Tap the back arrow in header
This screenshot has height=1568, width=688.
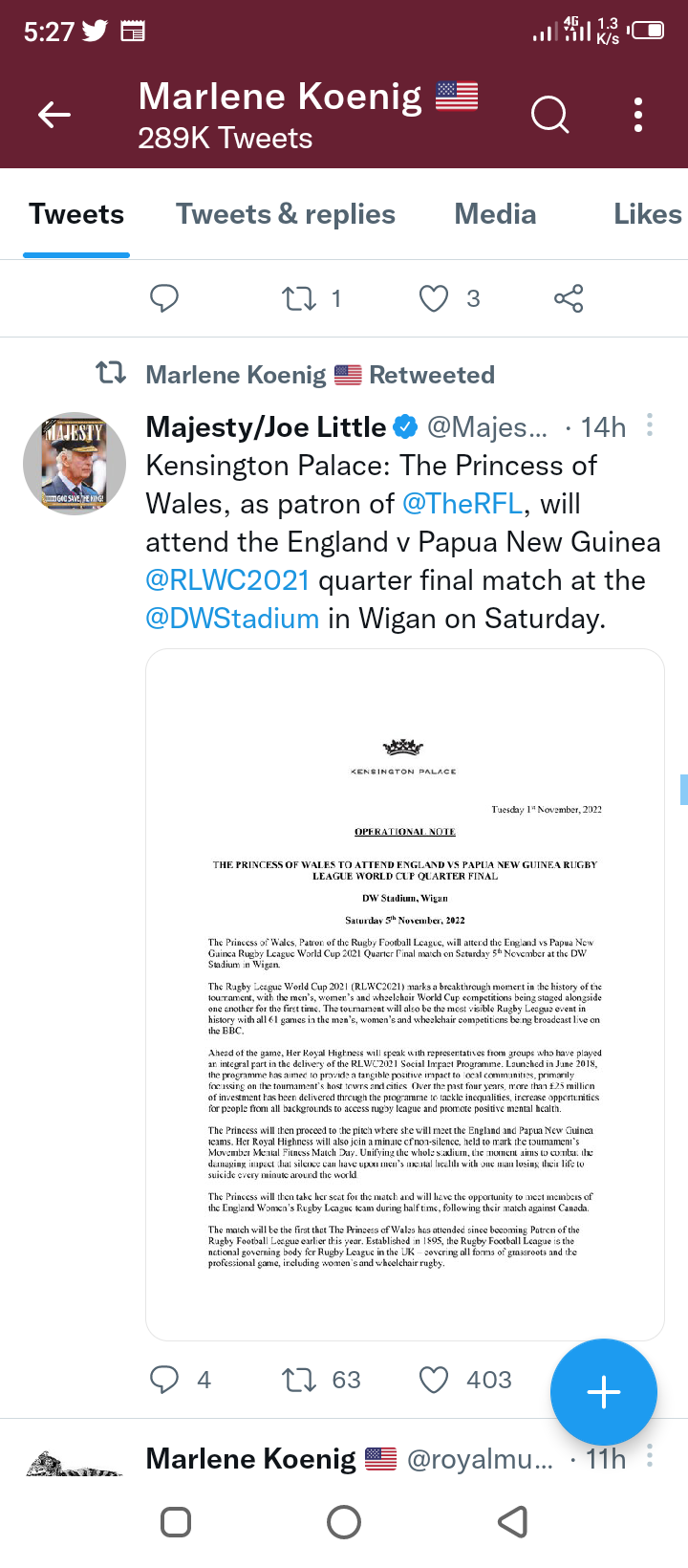(x=54, y=116)
